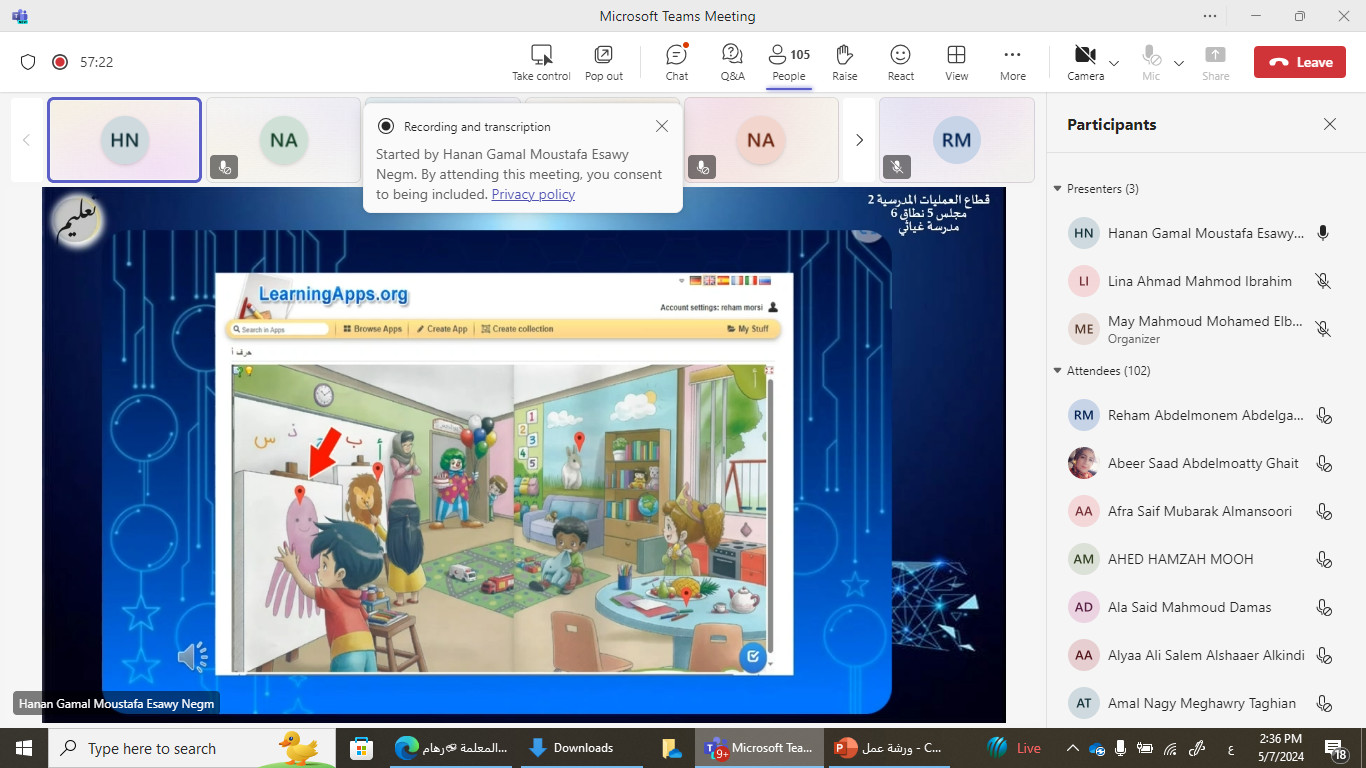This screenshot has width=1366, height=768.
Task: Open the Edge browser taskbar item
Action: [452, 748]
